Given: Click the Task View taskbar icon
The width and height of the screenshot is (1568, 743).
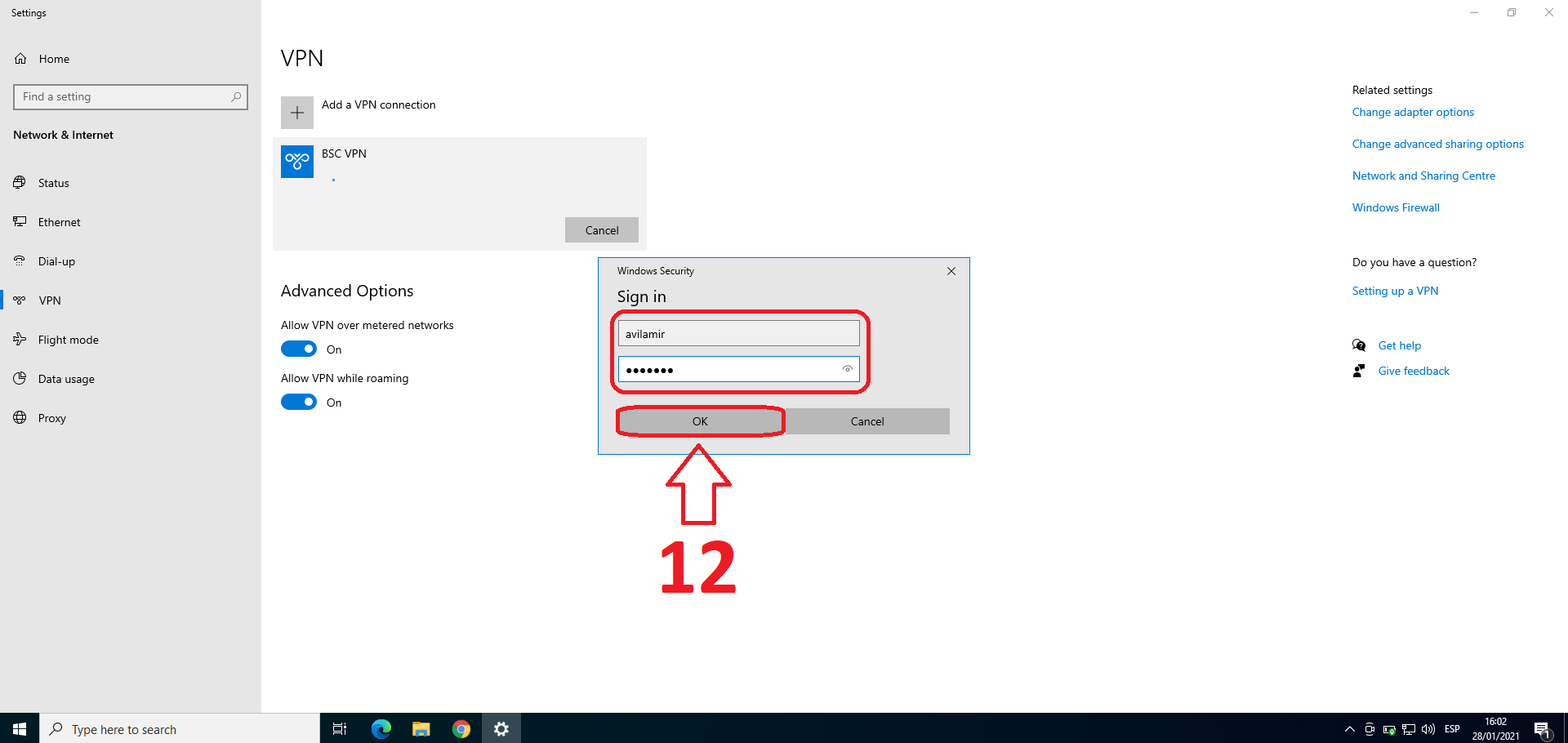Looking at the screenshot, I should click(340, 729).
